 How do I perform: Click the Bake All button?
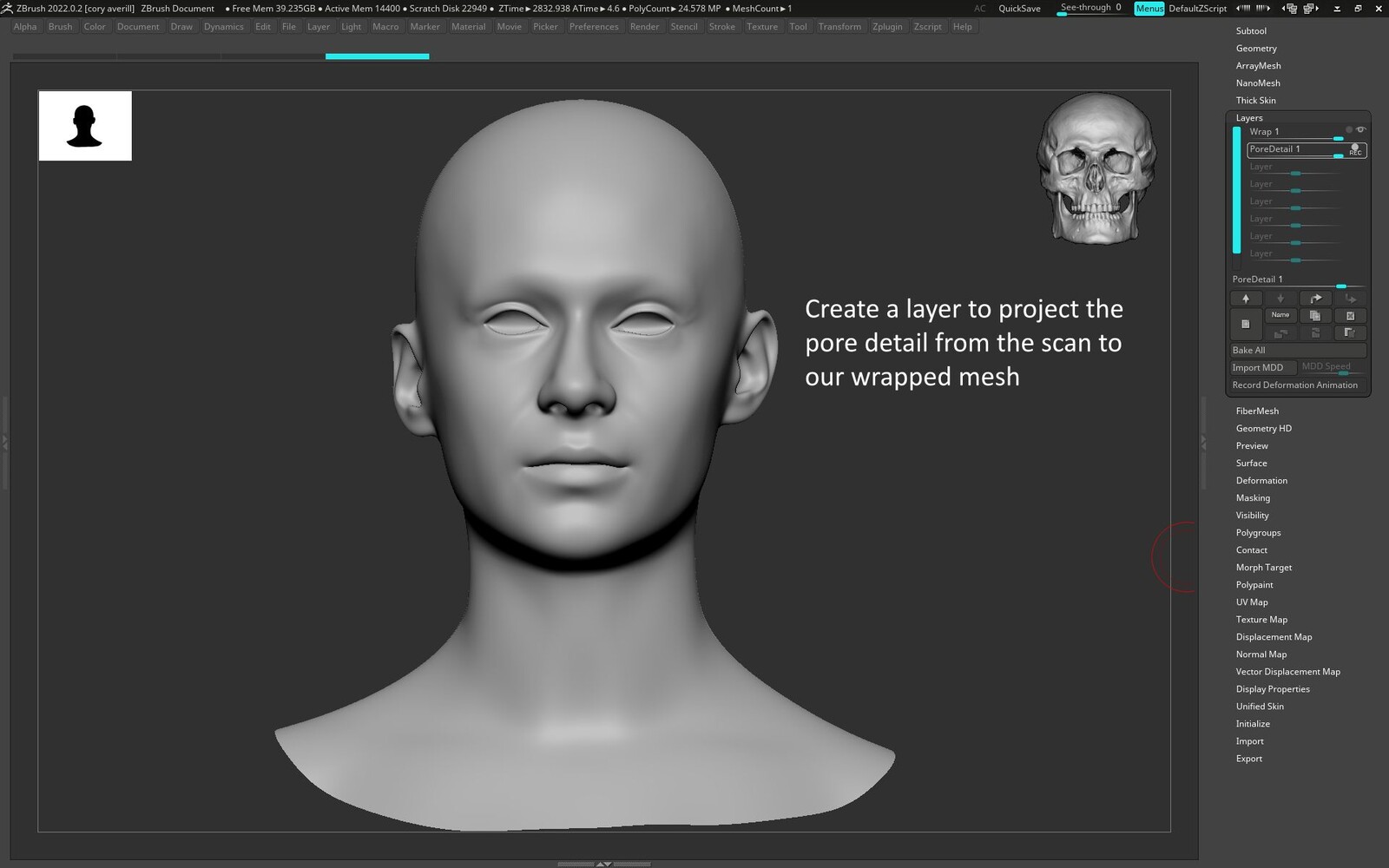pyautogui.click(x=1297, y=351)
